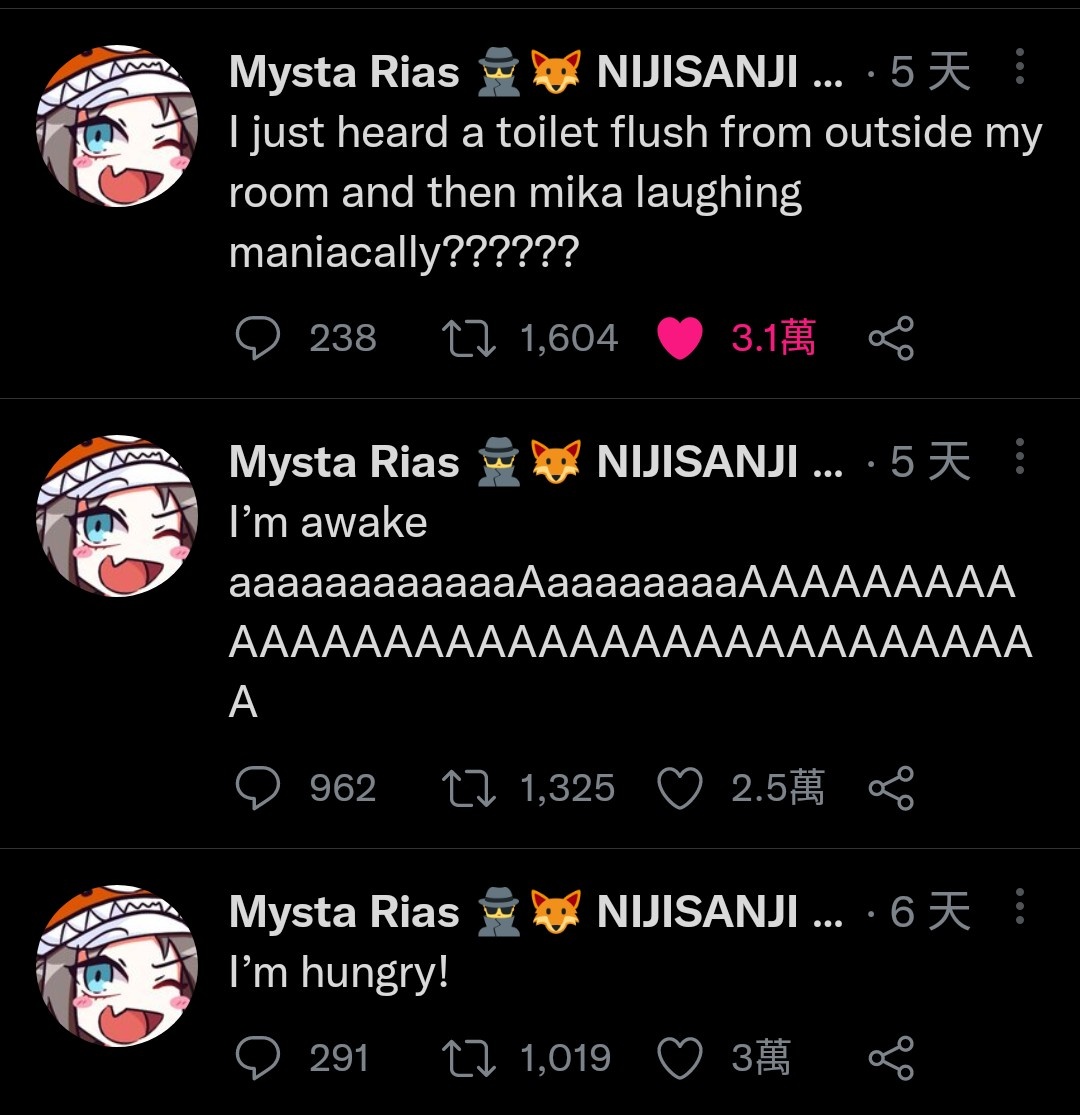
Task: Open the "I'm hungry!" tweet text
Action: [339, 973]
